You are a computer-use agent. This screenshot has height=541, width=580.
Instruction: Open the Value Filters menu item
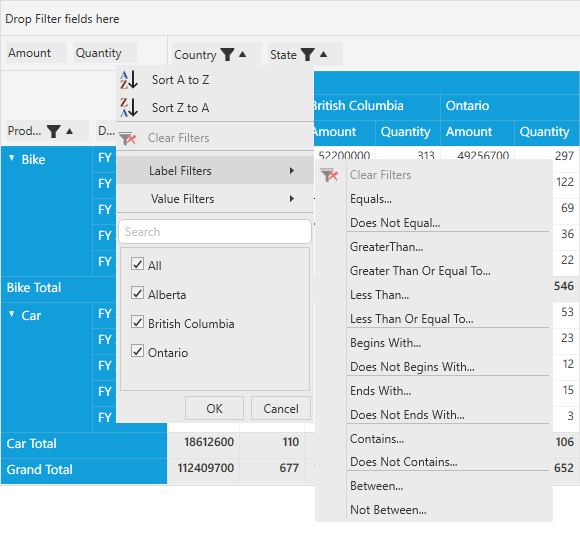(x=215, y=199)
